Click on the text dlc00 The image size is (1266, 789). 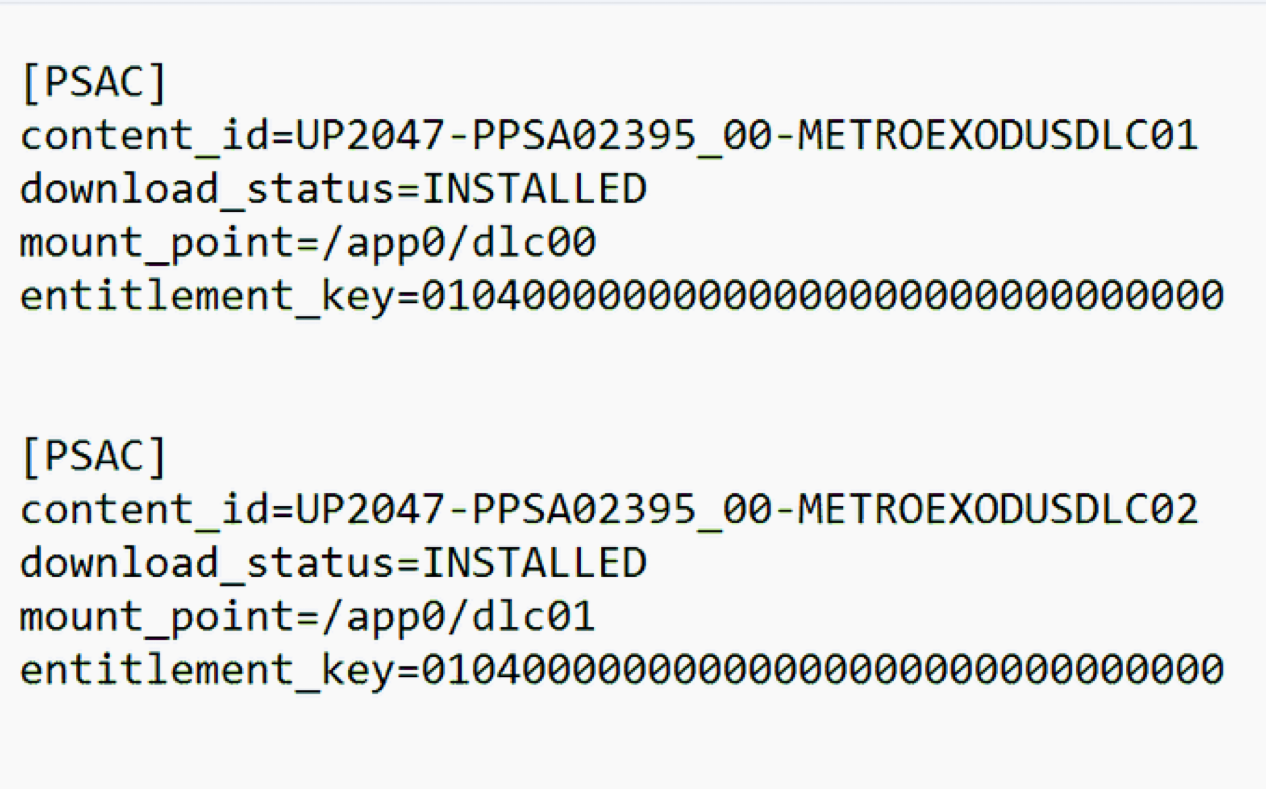(534, 243)
